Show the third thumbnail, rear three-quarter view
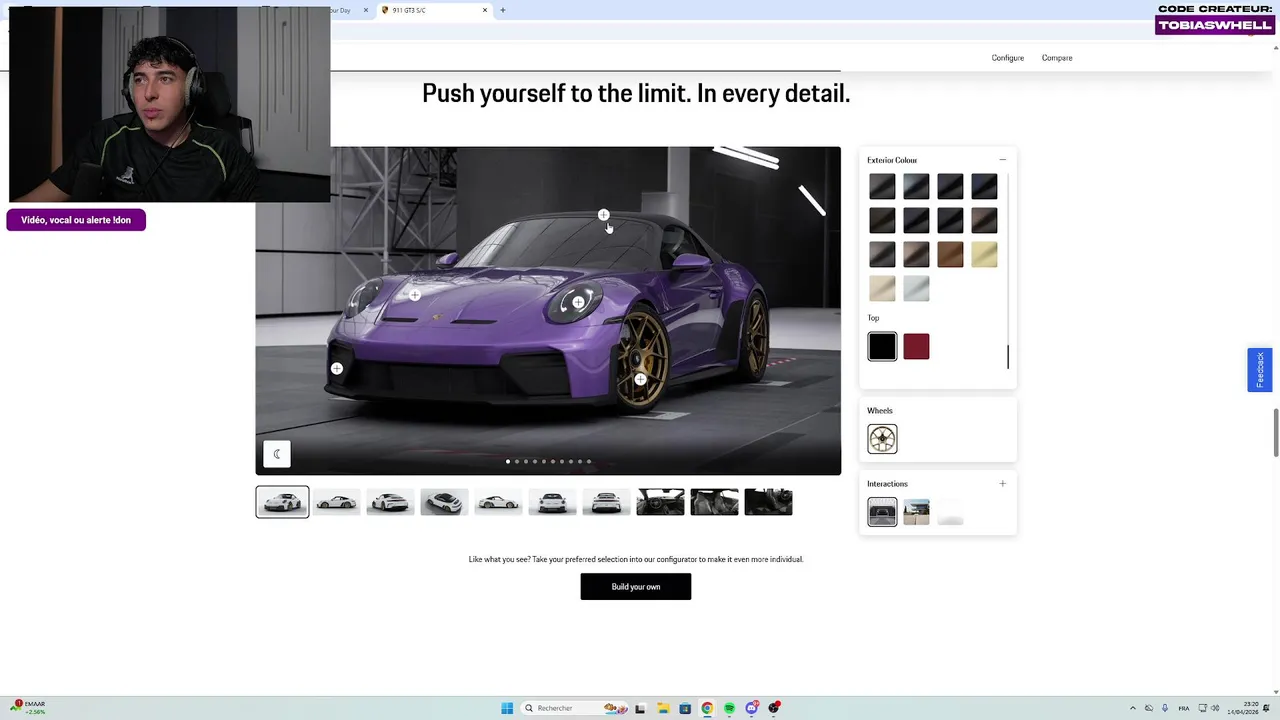Viewport: 1280px width, 720px height. [x=390, y=502]
